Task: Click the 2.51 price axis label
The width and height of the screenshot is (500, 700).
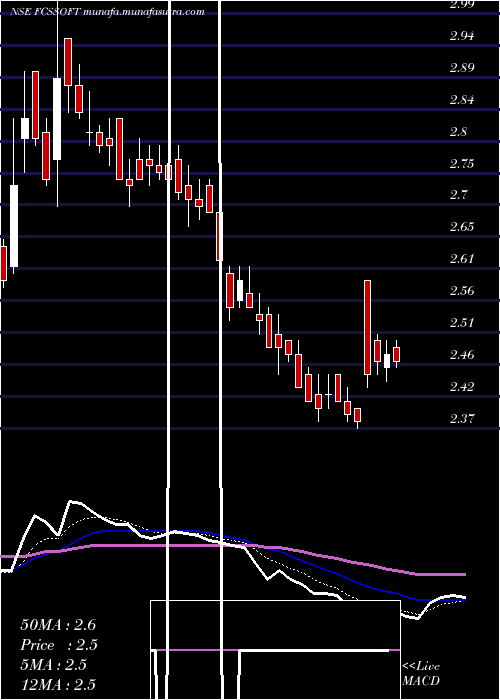Action: point(462,323)
